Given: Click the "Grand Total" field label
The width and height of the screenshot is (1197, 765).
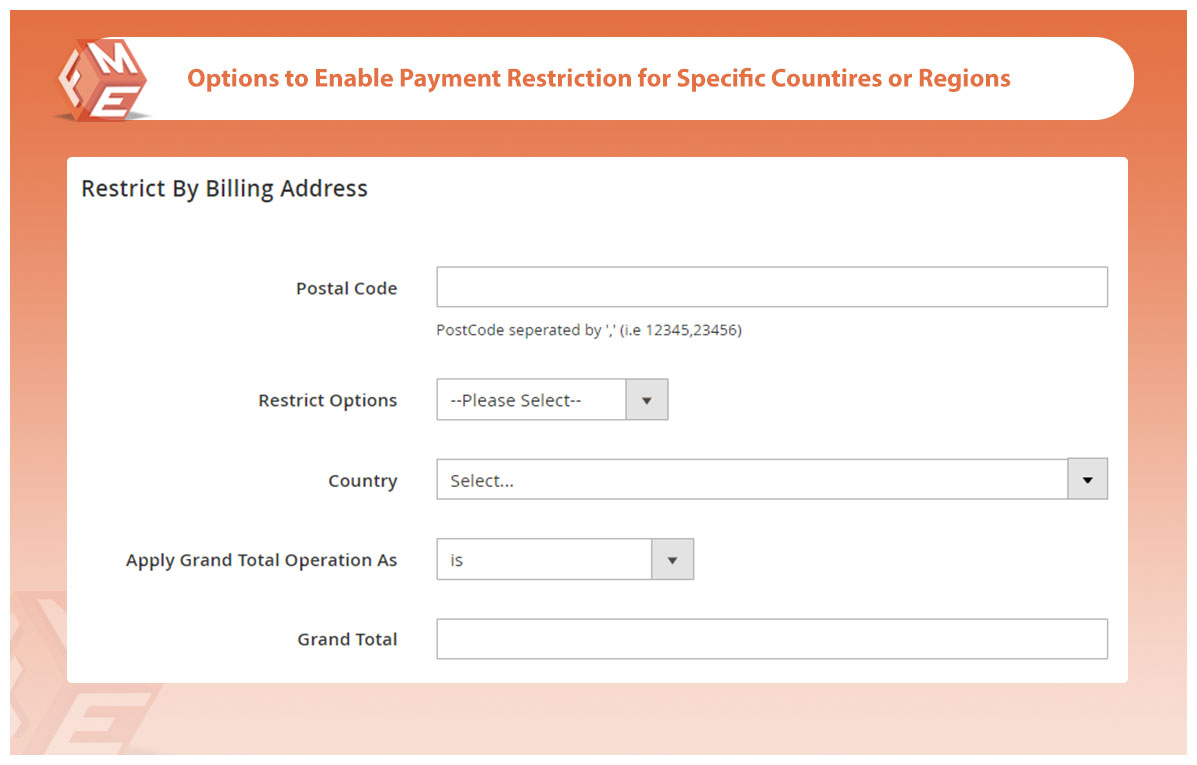Looking at the screenshot, I should (x=347, y=639).
